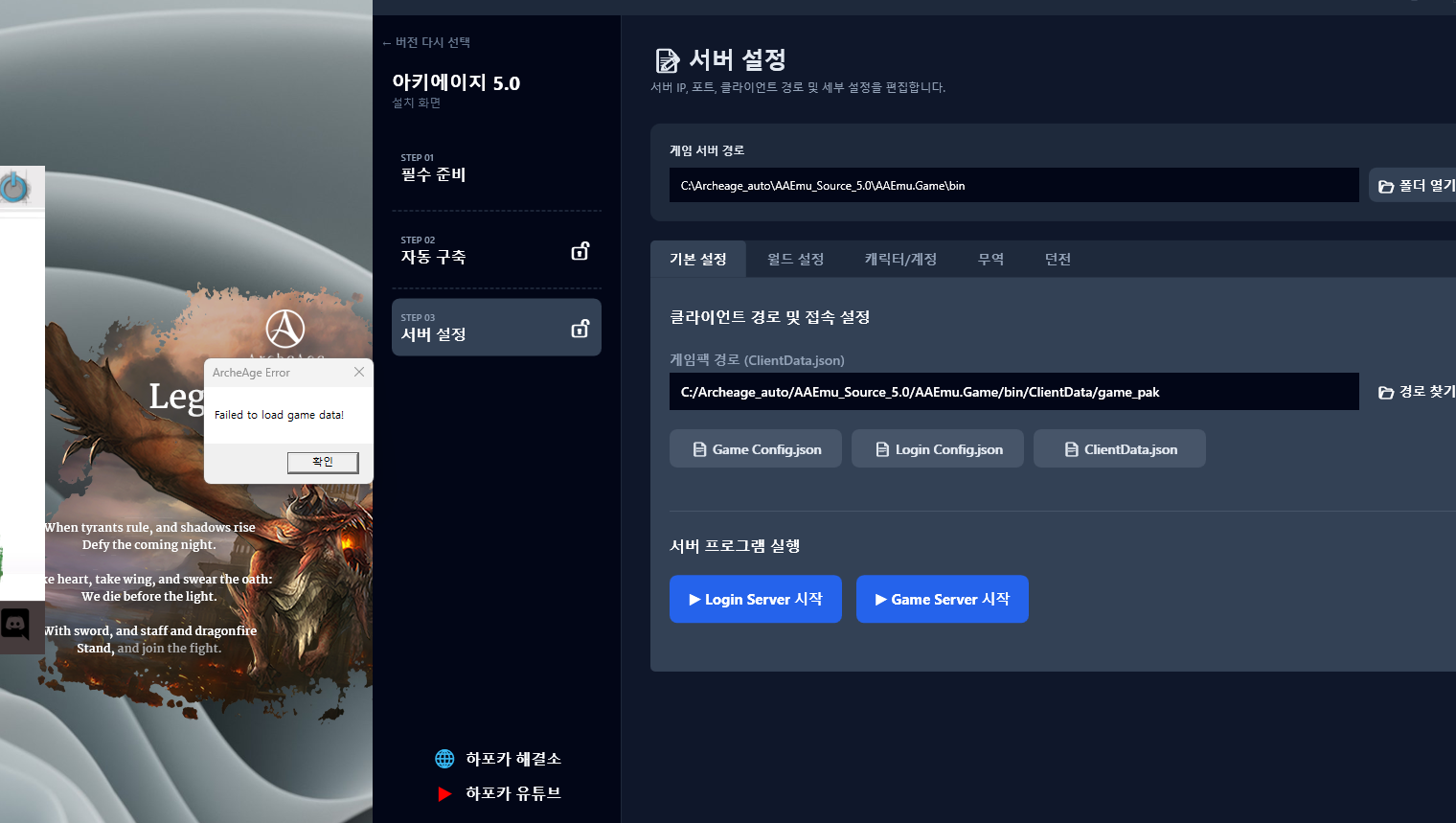Close the ArcheAge Error dialog

359,372
